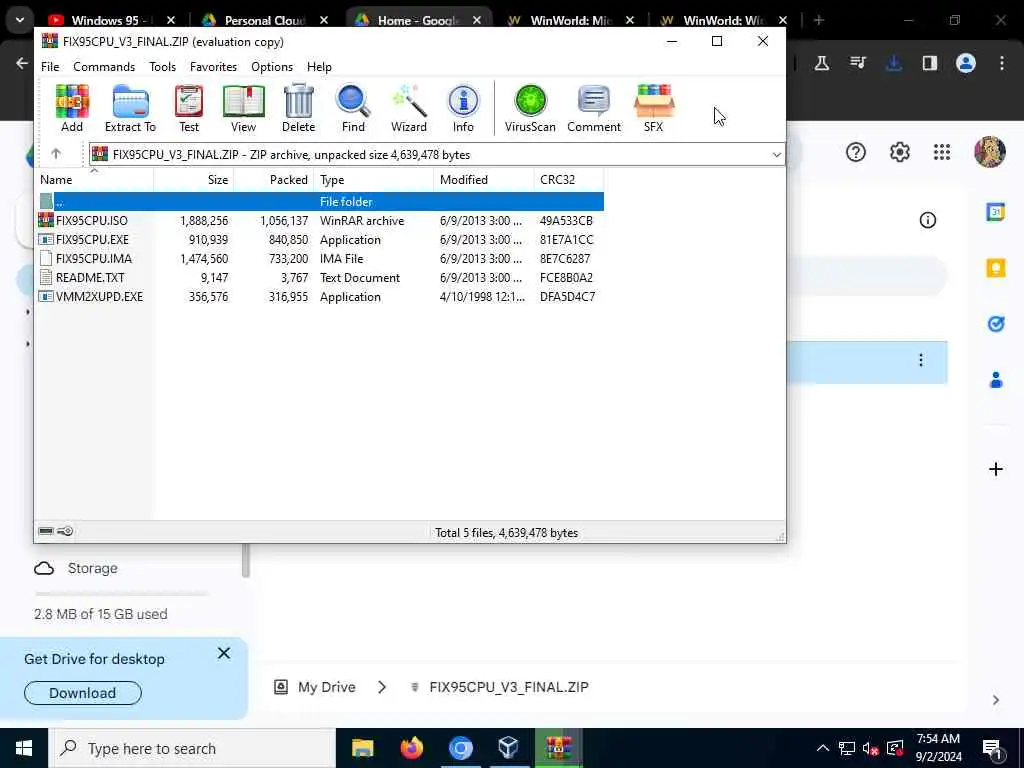Open Tools menu
The image size is (1024, 768).
[163, 67]
